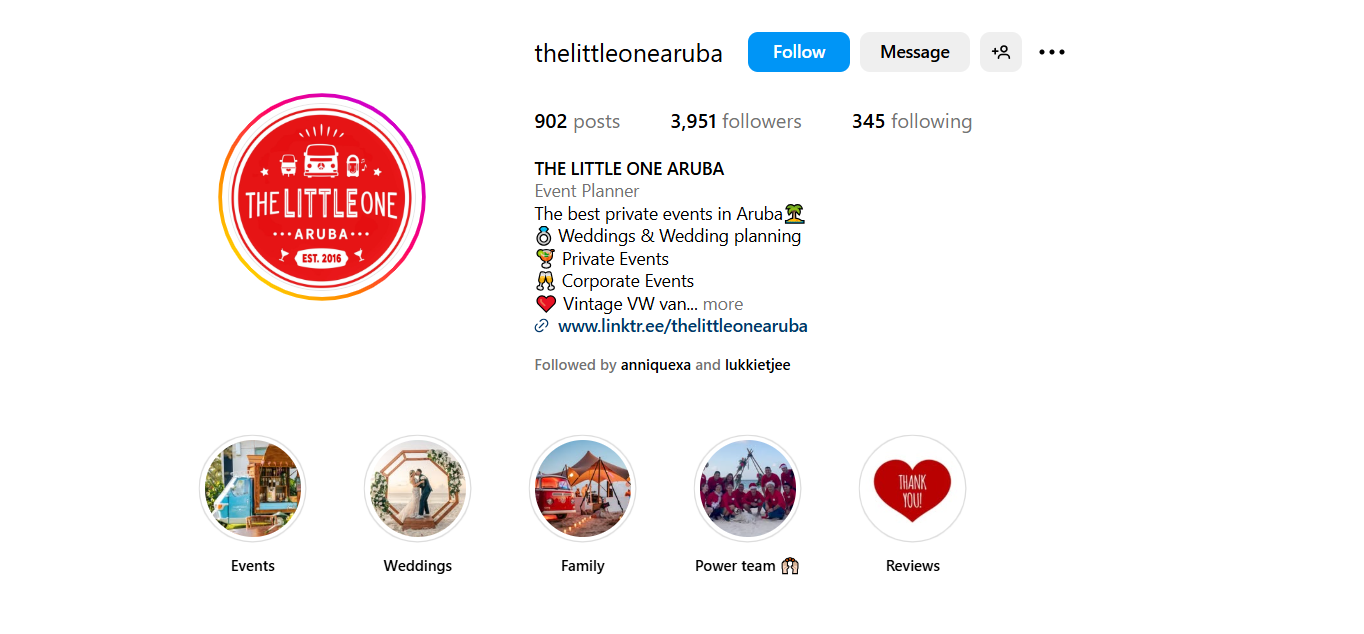This screenshot has width=1364, height=634.
Task: Open the Reviews heart highlight
Action: coord(913,489)
